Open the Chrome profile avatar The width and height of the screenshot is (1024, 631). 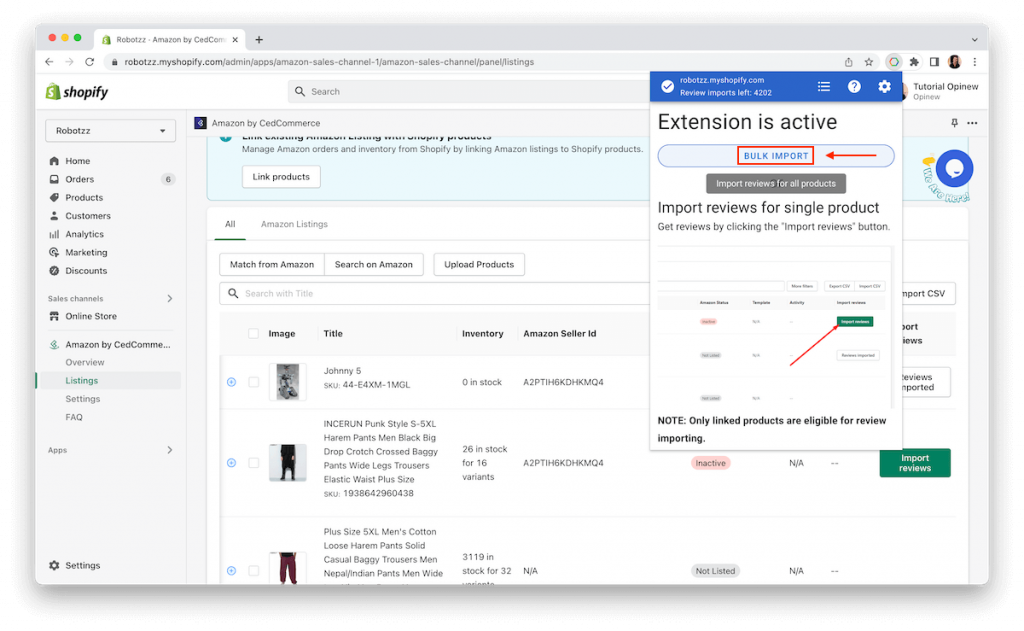[x=954, y=61]
